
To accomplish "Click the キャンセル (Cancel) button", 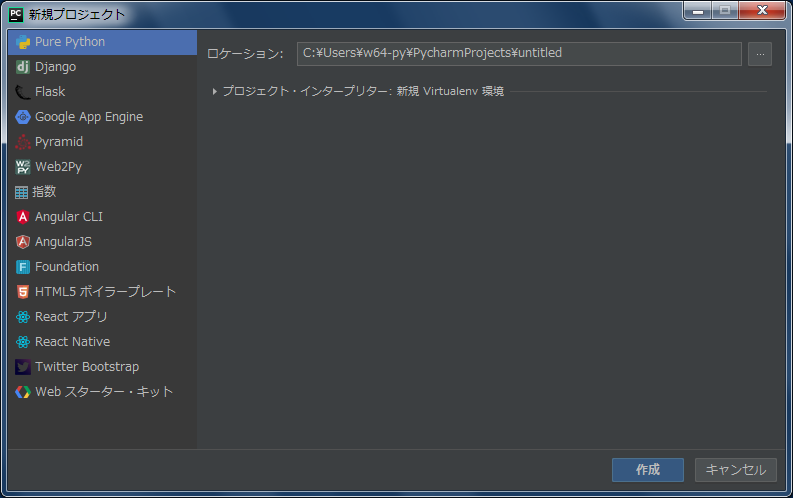I will point(736,470).
